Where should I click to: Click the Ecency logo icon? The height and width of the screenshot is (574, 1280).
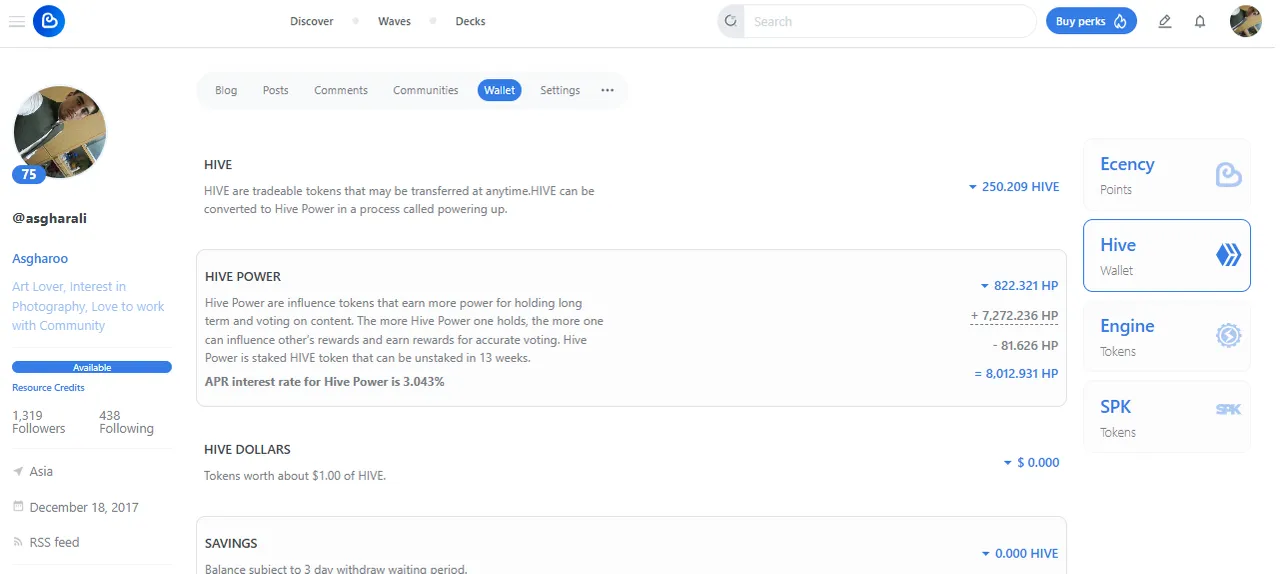click(x=49, y=21)
